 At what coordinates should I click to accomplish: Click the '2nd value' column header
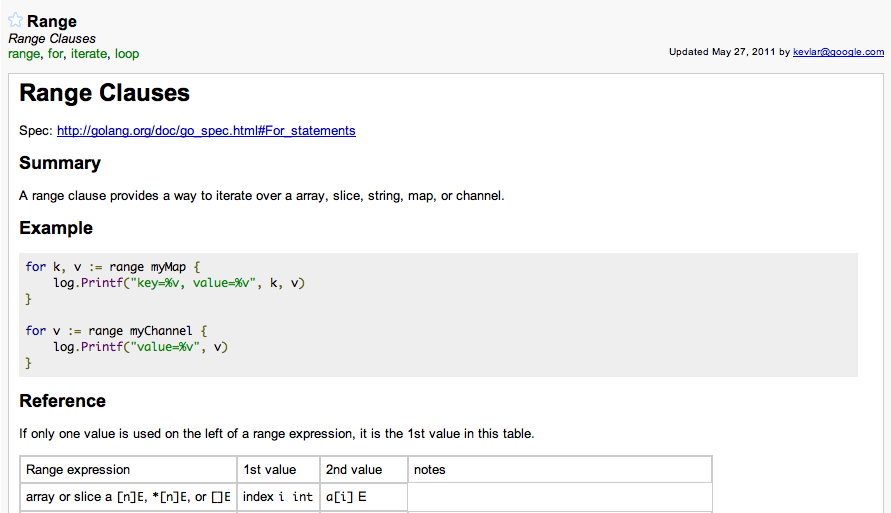(354, 469)
